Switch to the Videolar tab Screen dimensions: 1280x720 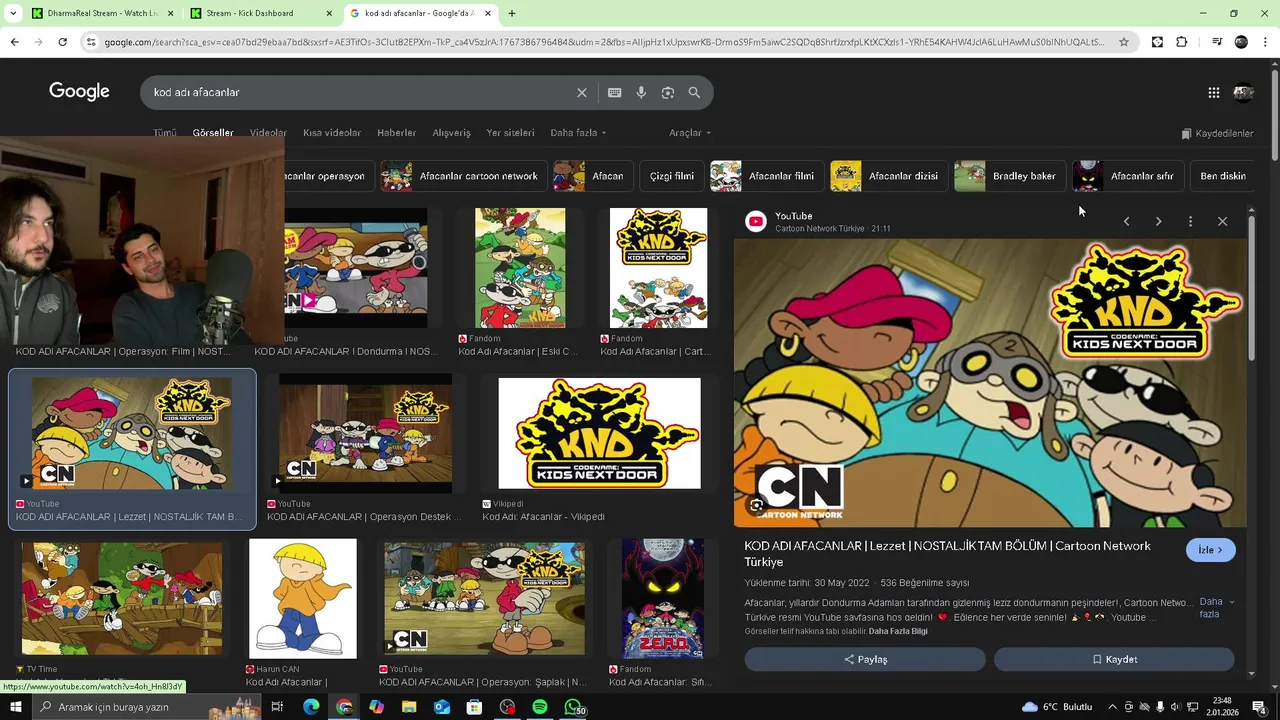pyautogui.click(x=268, y=133)
